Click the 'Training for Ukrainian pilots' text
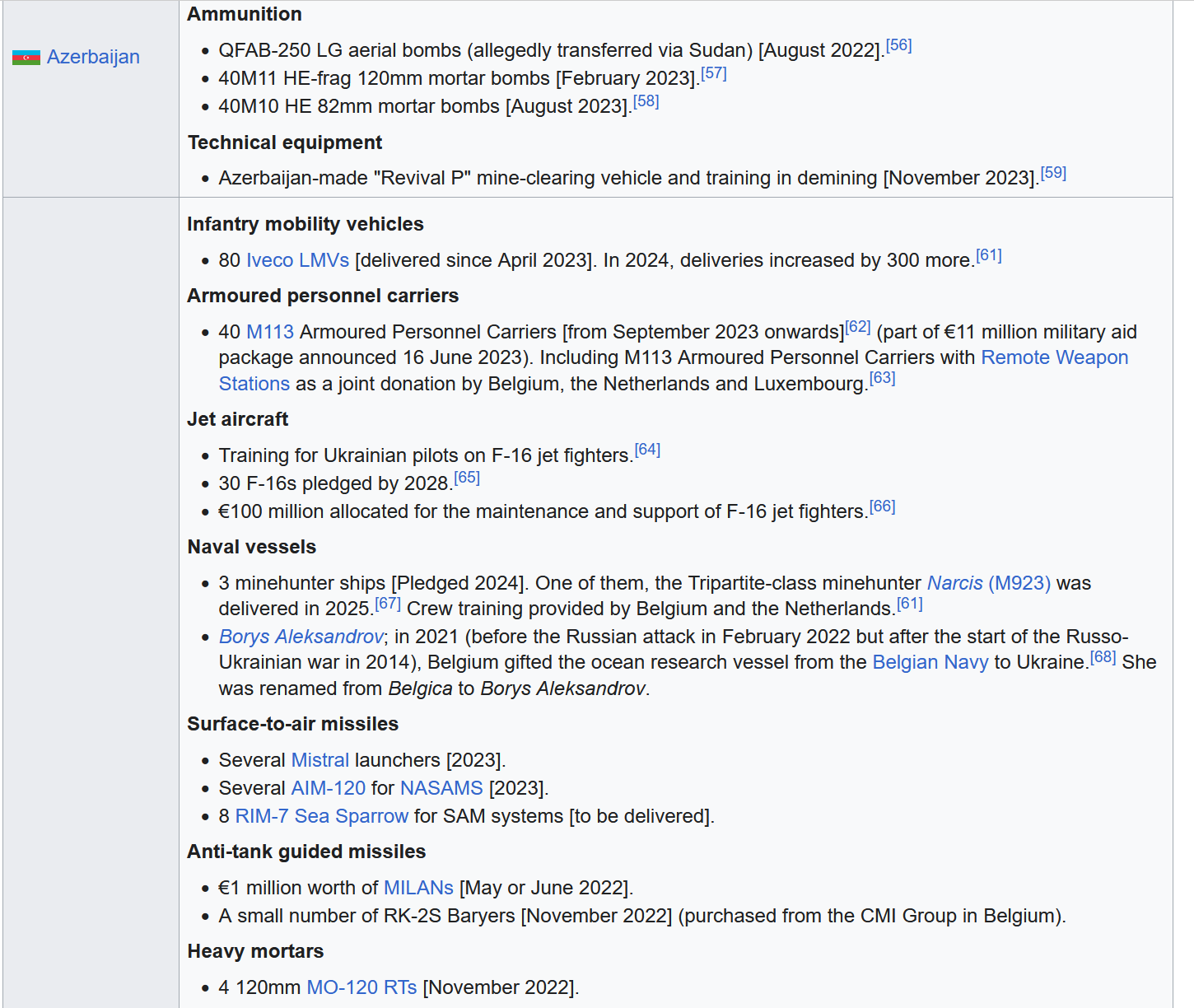The width and height of the screenshot is (1194, 1008). click(427, 455)
